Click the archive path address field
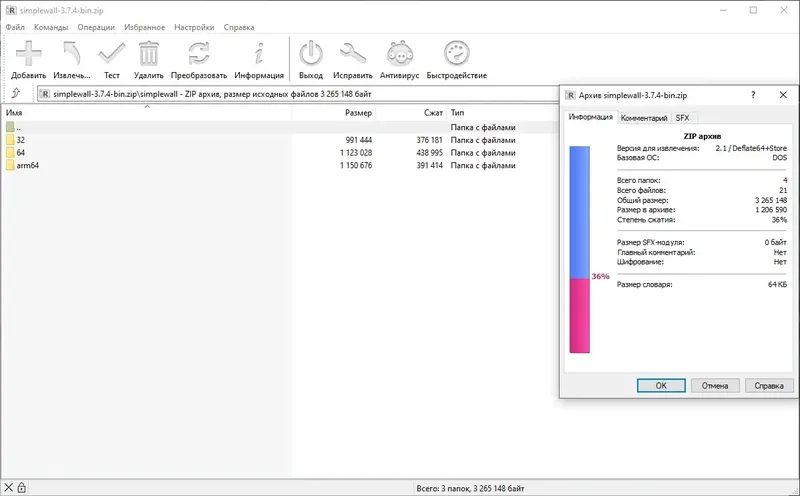 coord(297,94)
